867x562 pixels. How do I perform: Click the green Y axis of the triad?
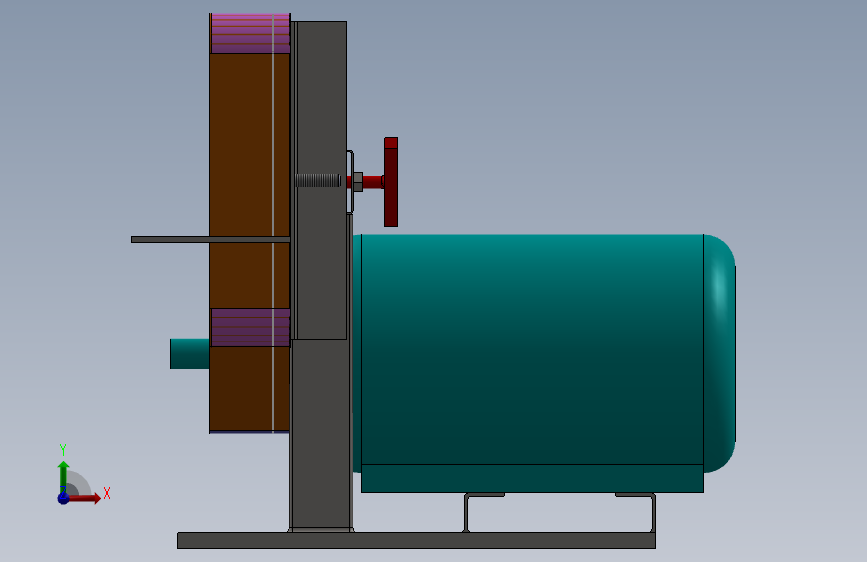(63, 476)
